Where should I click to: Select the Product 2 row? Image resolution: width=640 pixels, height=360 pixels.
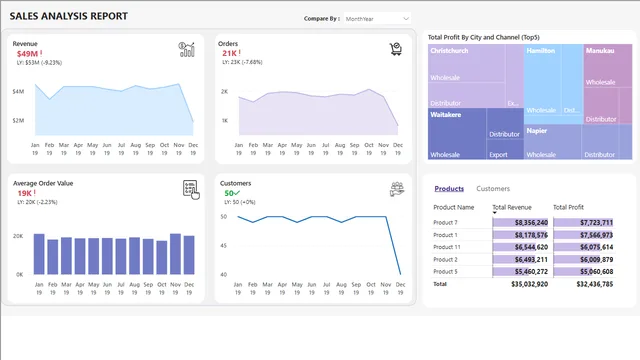point(523,259)
